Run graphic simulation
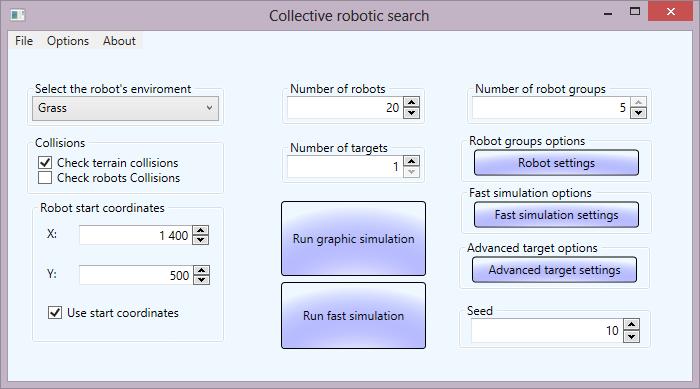 pos(353,238)
